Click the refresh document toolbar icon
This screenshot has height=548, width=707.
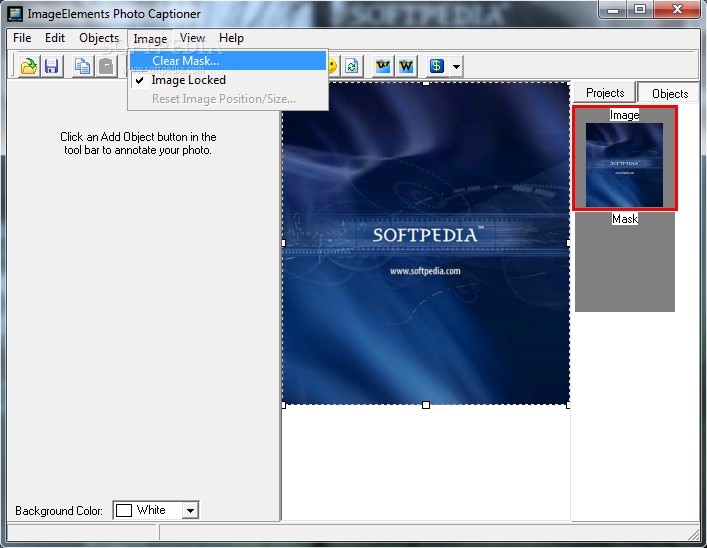(352, 66)
